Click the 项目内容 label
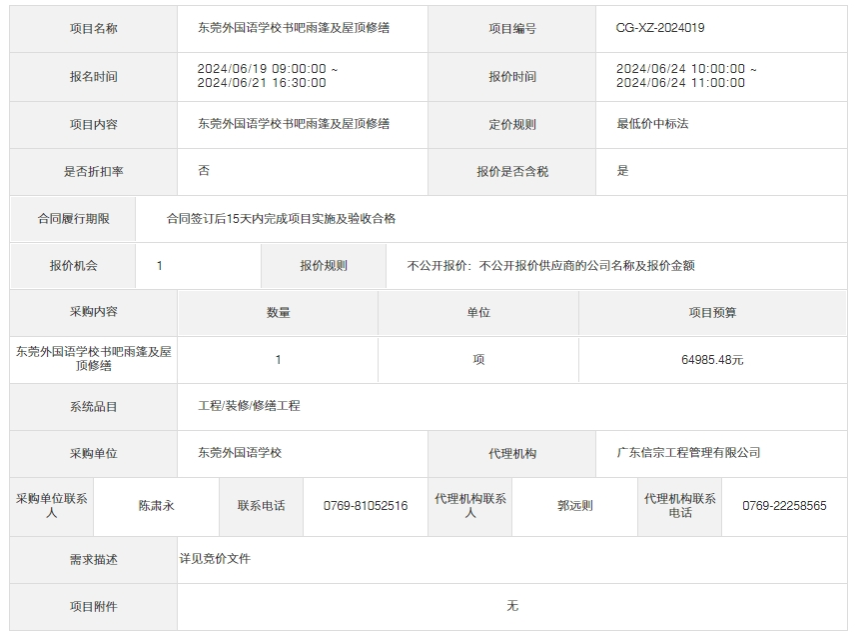 93,124
